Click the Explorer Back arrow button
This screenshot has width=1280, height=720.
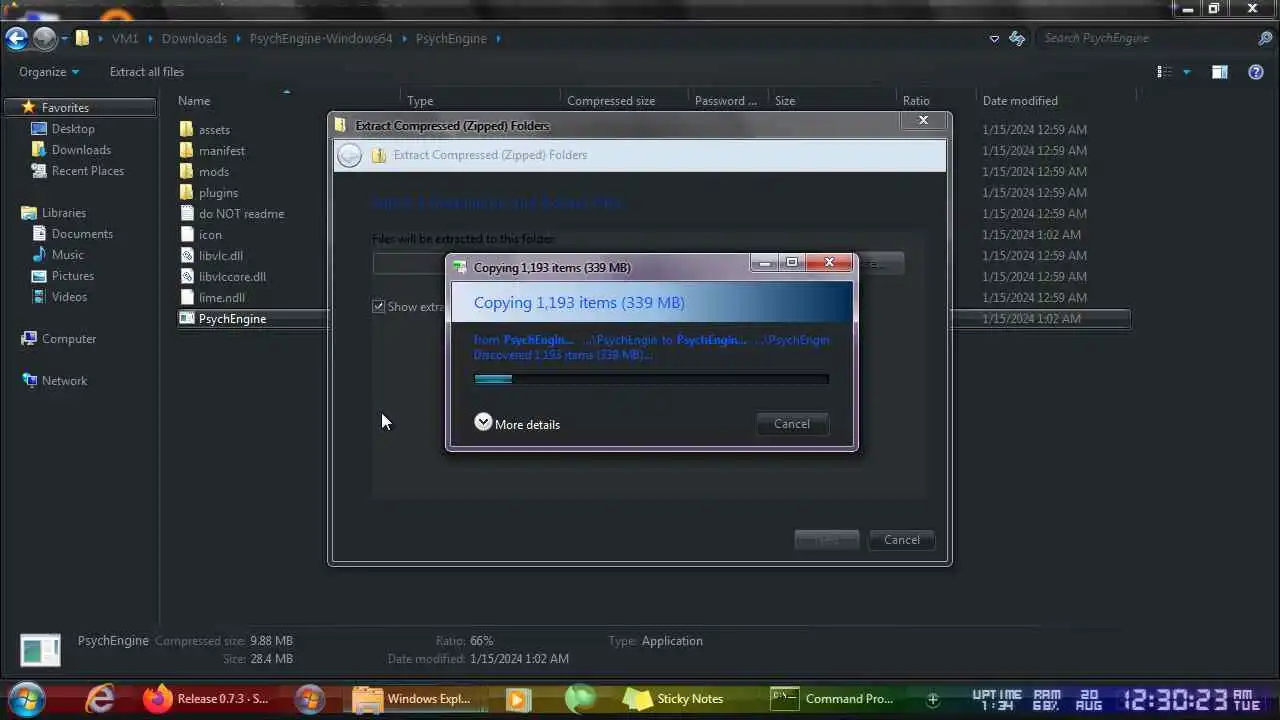[x=16, y=38]
